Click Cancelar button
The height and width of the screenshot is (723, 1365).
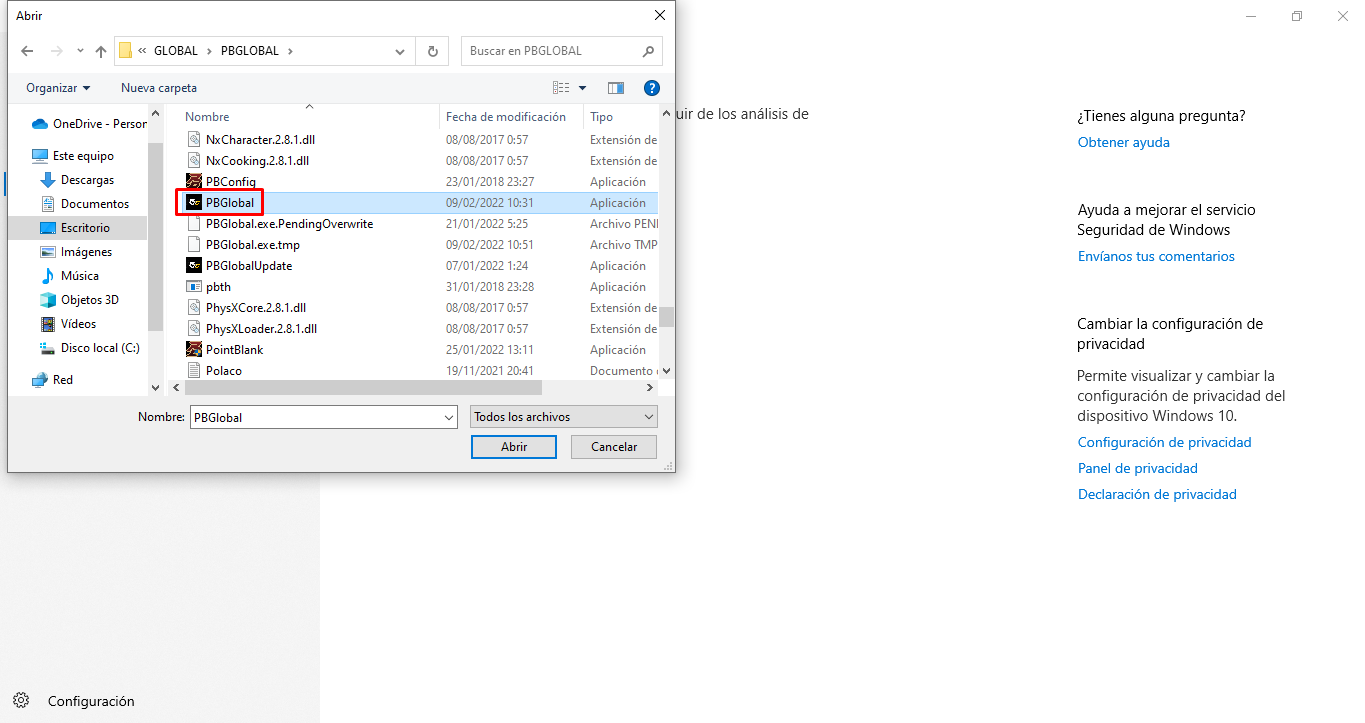coord(614,447)
